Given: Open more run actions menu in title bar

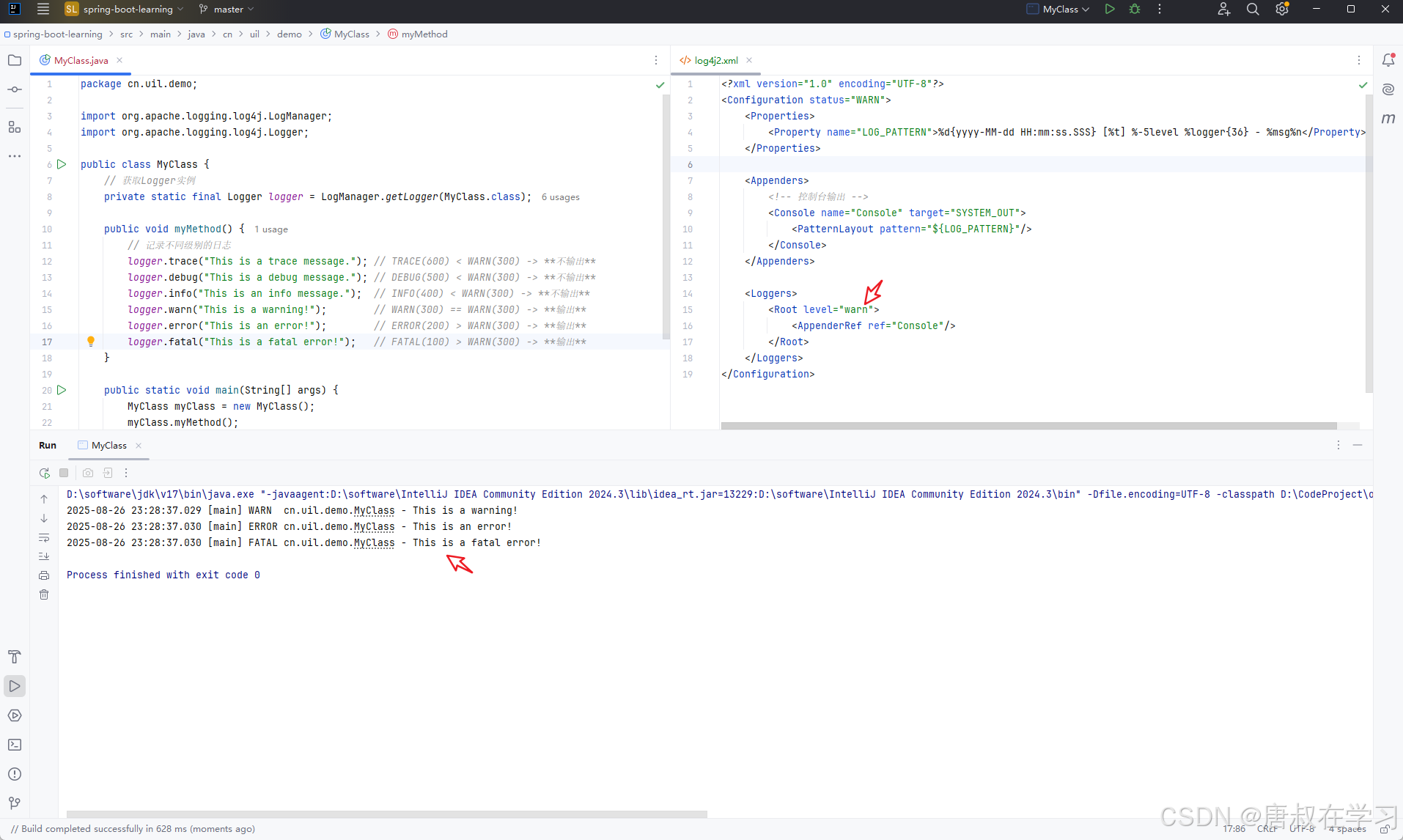Looking at the screenshot, I should coord(1160,10).
